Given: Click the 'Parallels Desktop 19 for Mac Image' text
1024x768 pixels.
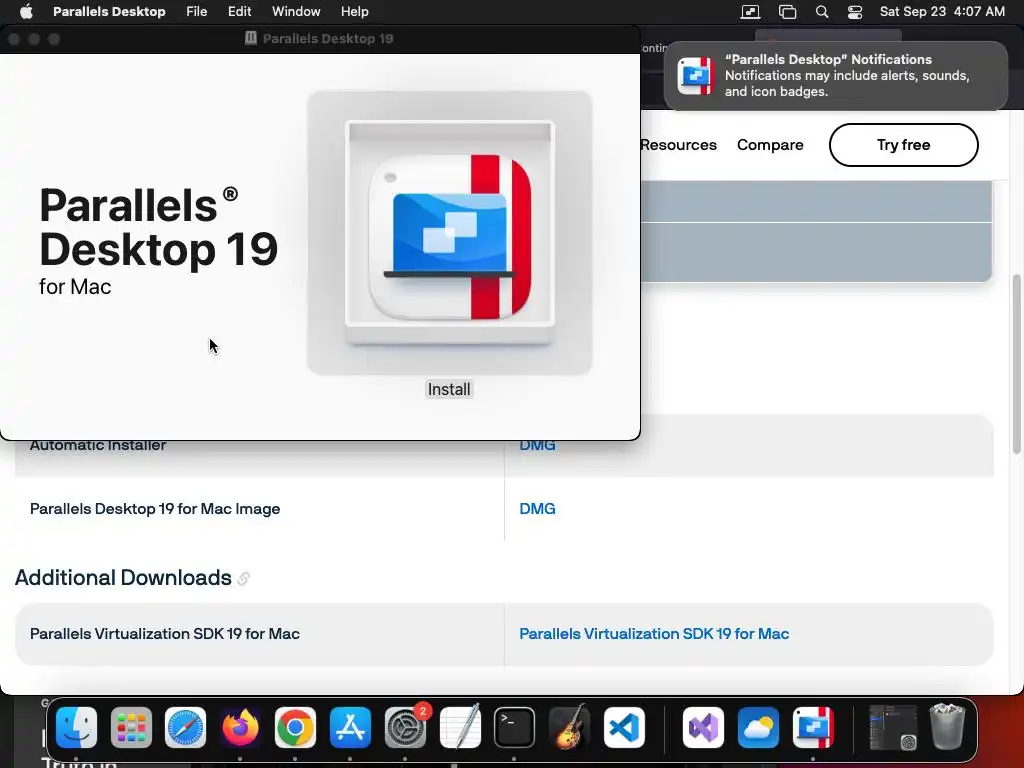Looking at the screenshot, I should (155, 509).
